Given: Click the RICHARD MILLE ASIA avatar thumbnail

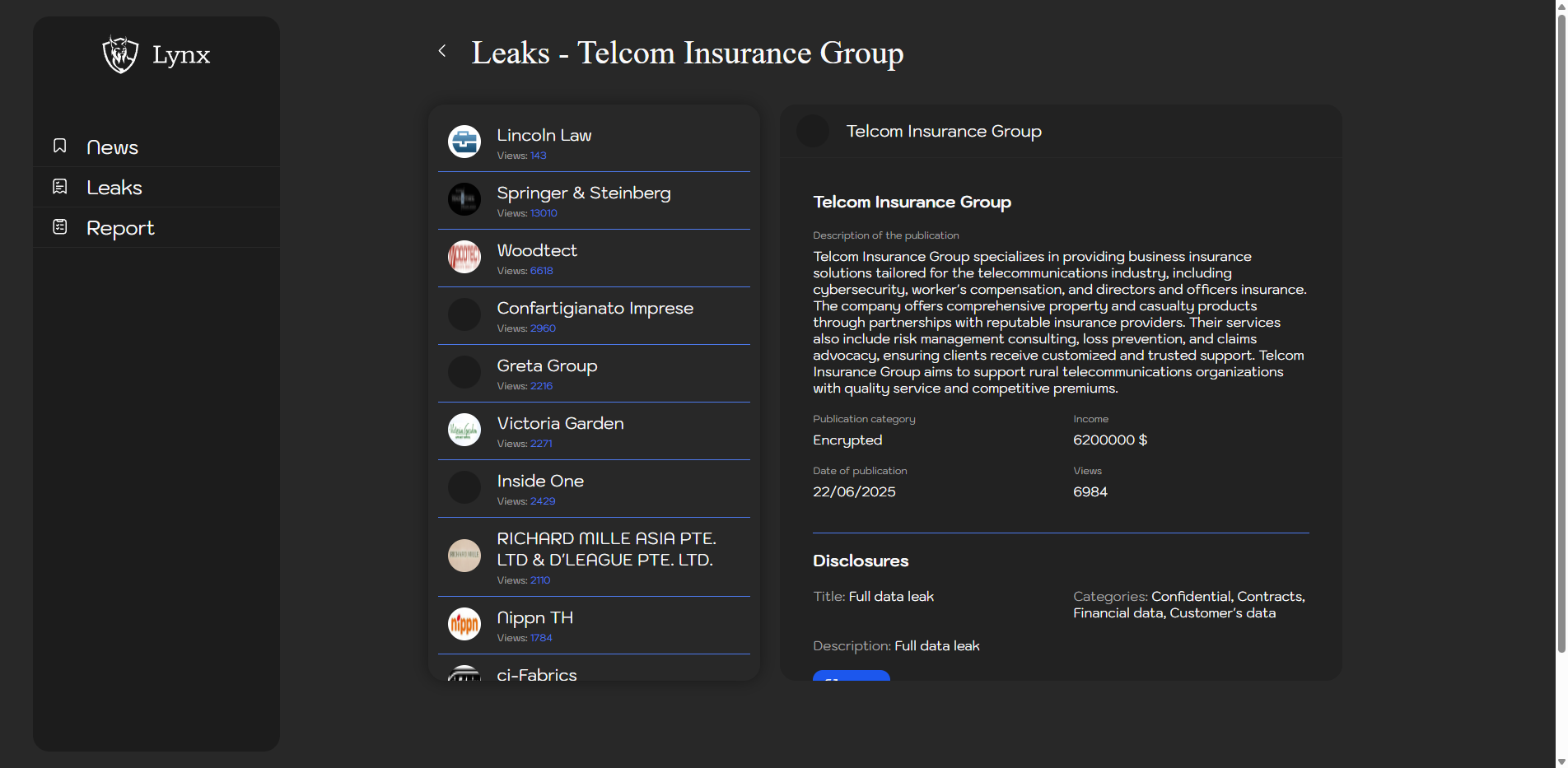Looking at the screenshot, I should point(464,556).
